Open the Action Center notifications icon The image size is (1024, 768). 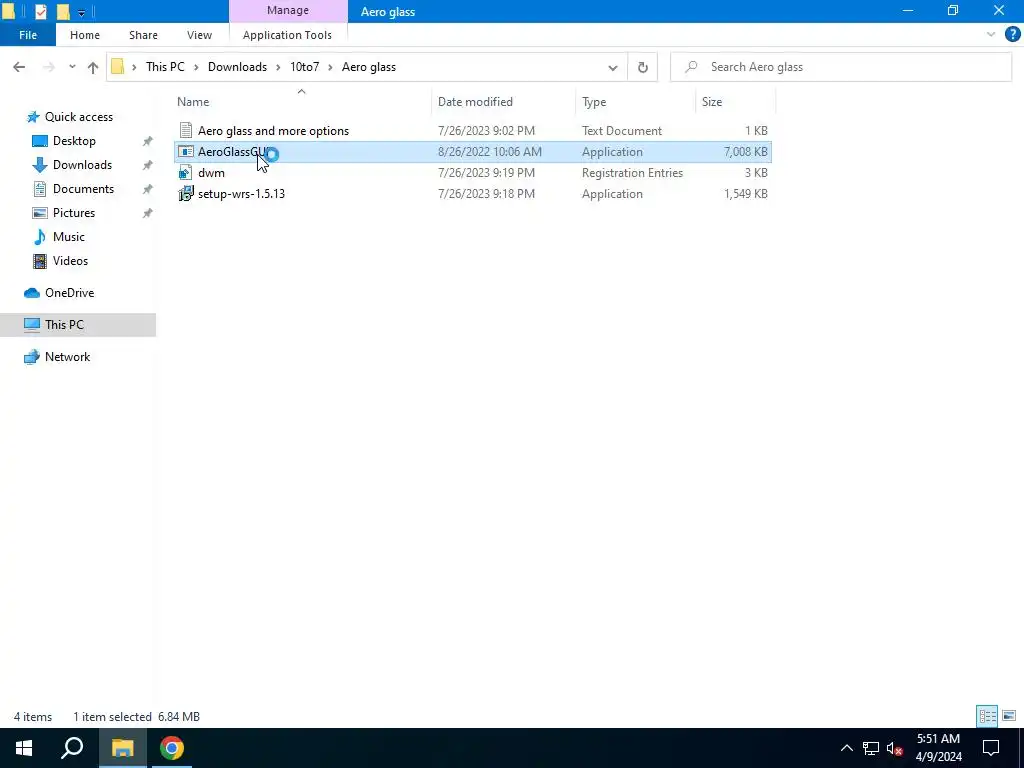click(991, 748)
